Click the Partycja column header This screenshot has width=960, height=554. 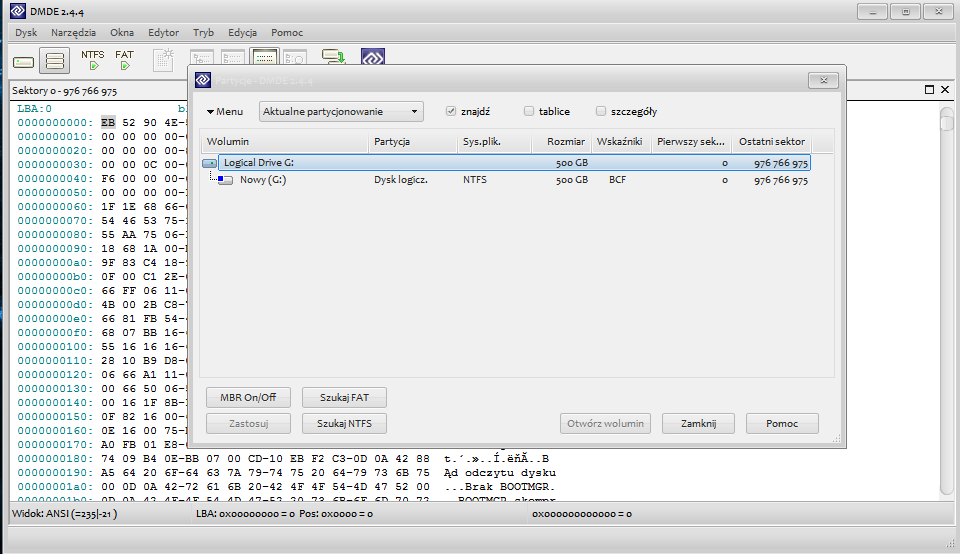pyautogui.click(x=413, y=141)
